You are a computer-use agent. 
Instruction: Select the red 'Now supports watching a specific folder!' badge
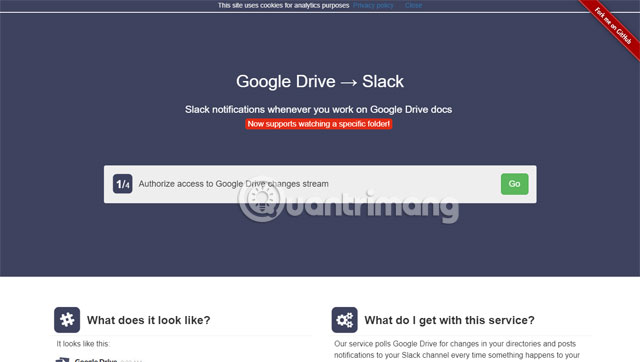[x=319, y=124]
